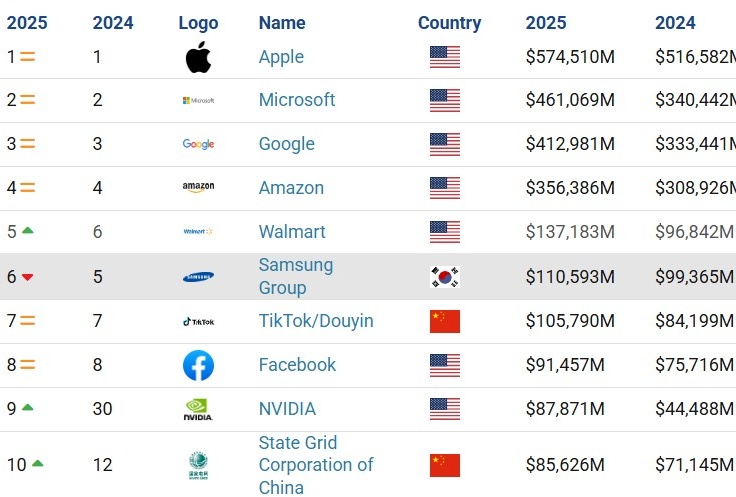736x497 pixels.
Task: Click the China flag in TikTok row
Action: click(445, 321)
